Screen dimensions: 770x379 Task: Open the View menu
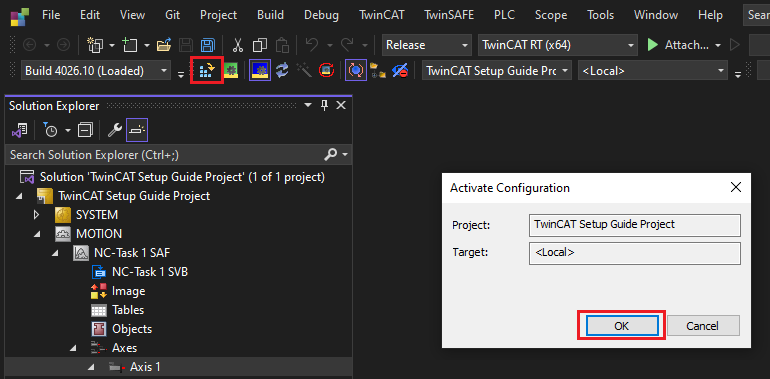click(x=132, y=15)
